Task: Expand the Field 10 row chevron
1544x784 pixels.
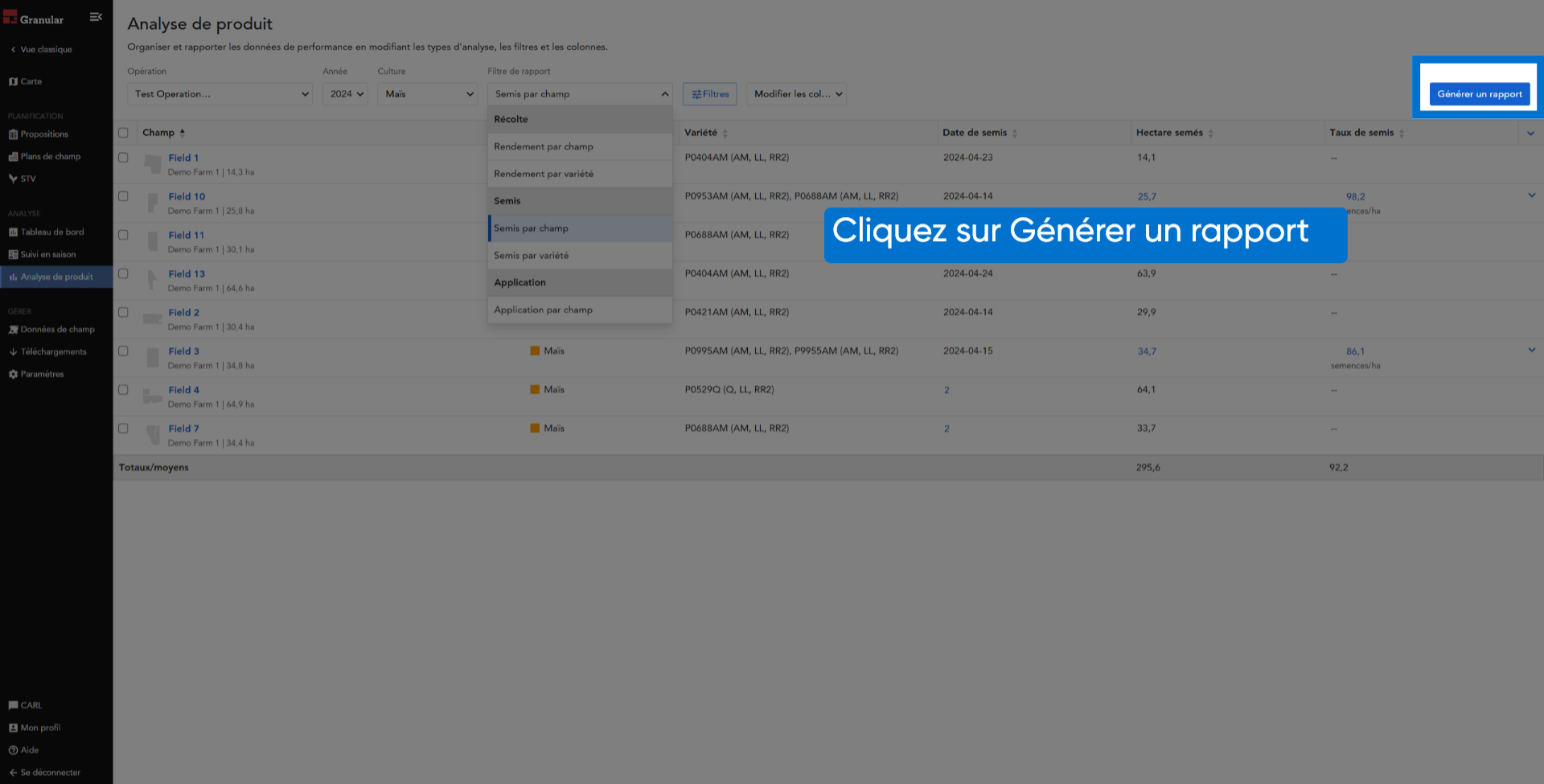Action: [x=1532, y=195]
